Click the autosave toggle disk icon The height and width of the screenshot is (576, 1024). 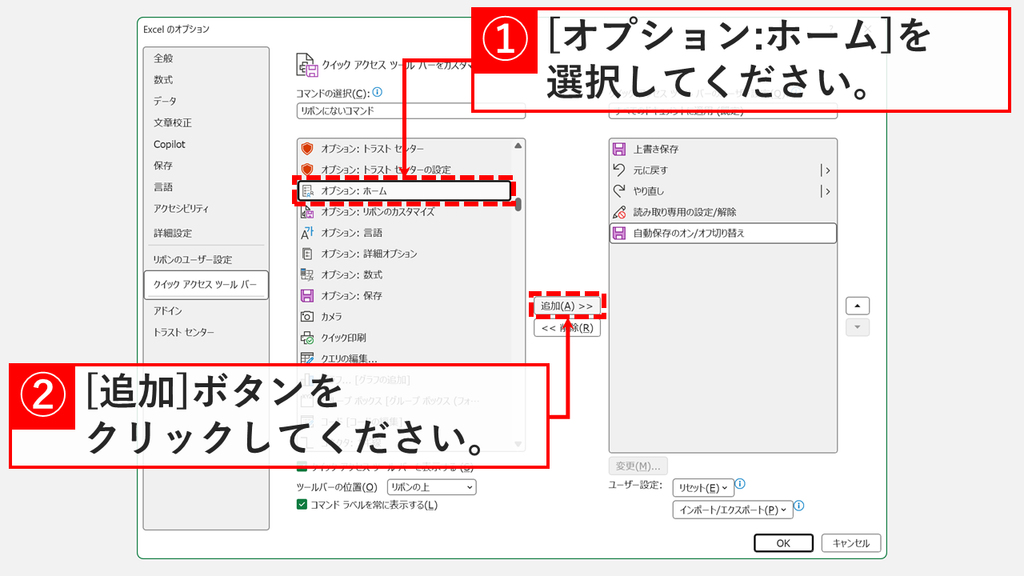pyautogui.click(x=619, y=232)
